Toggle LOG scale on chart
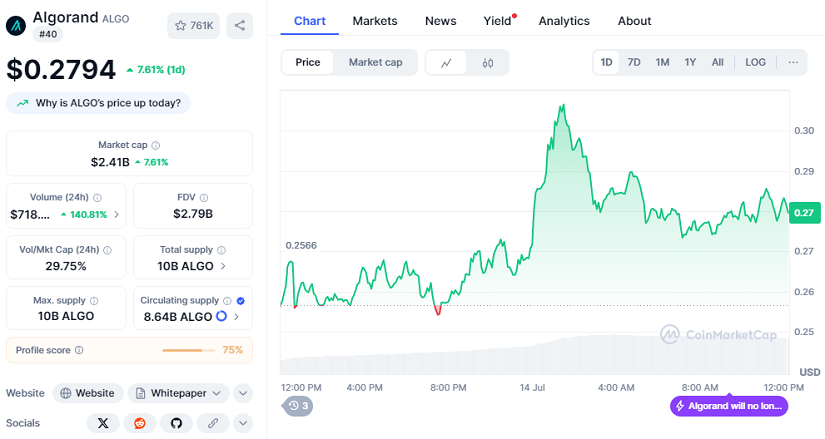The height and width of the screenshot is (439, 825). pyautogui.click(x=756, y=62)
